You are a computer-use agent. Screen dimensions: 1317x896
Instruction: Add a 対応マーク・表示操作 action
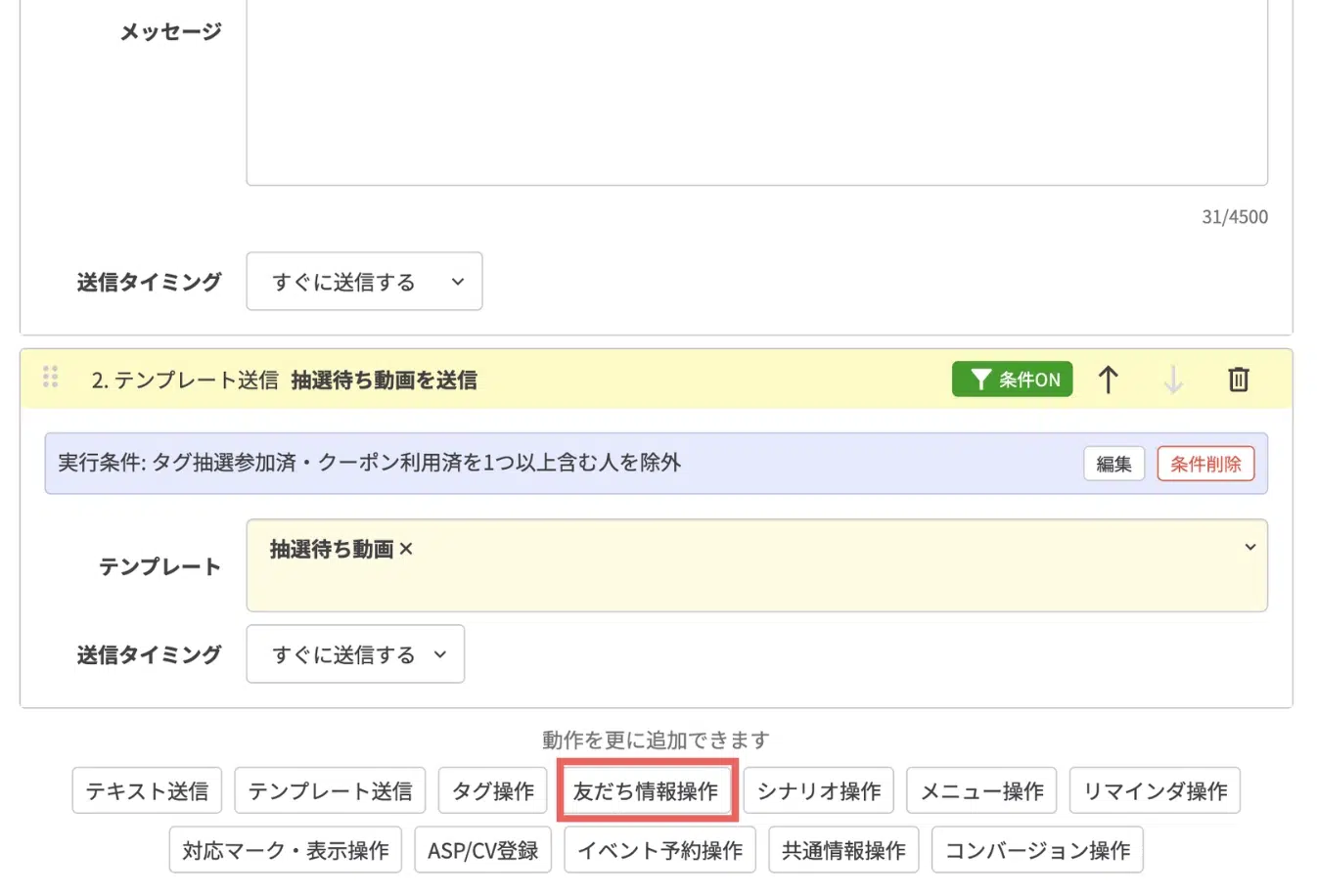(x=286, y=850)
